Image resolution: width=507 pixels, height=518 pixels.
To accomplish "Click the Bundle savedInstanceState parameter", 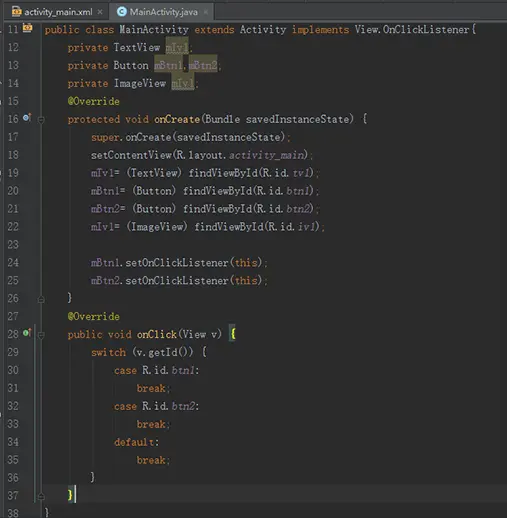I will point(278,119).
